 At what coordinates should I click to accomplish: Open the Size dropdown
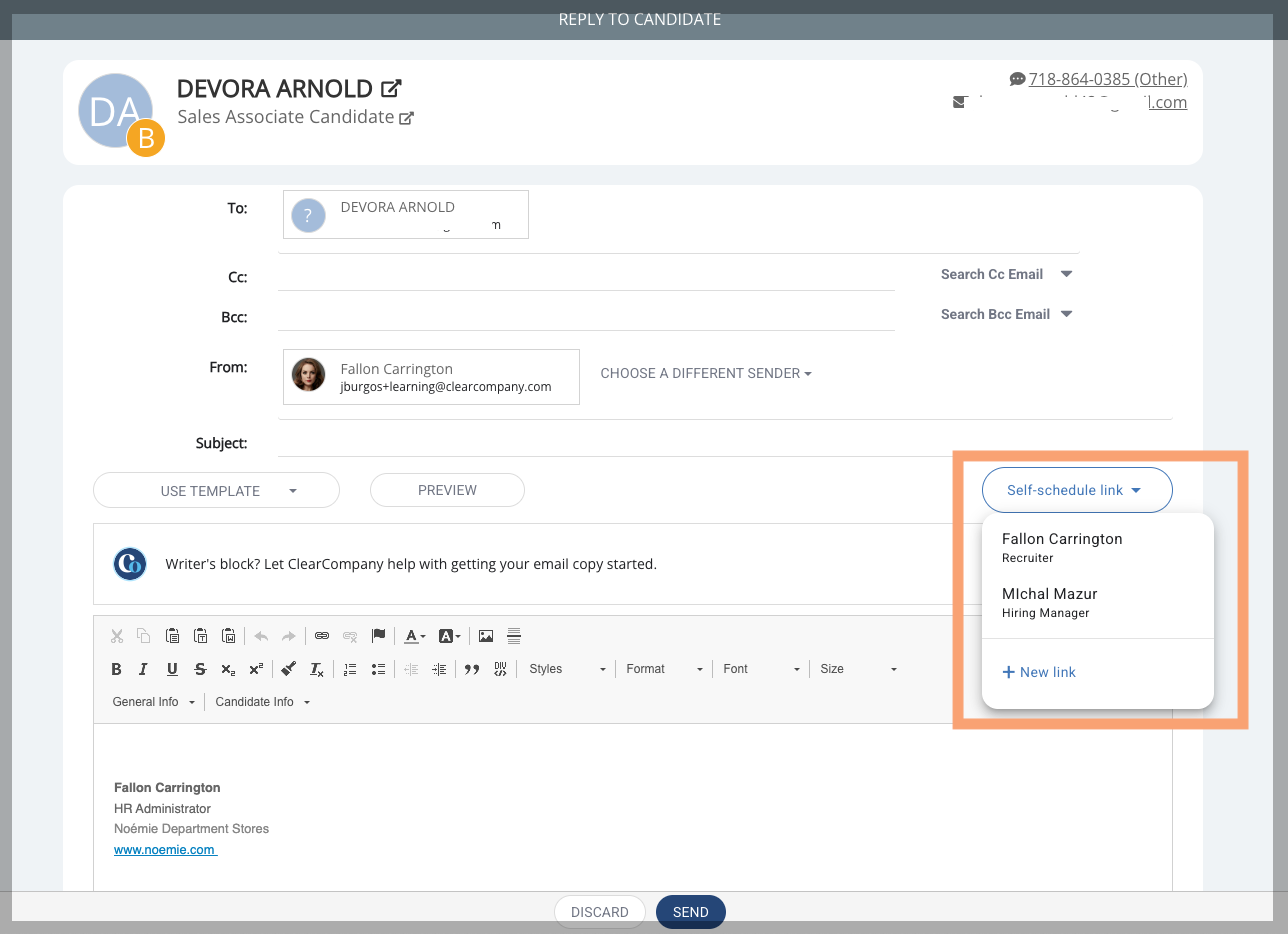point(858,669)
